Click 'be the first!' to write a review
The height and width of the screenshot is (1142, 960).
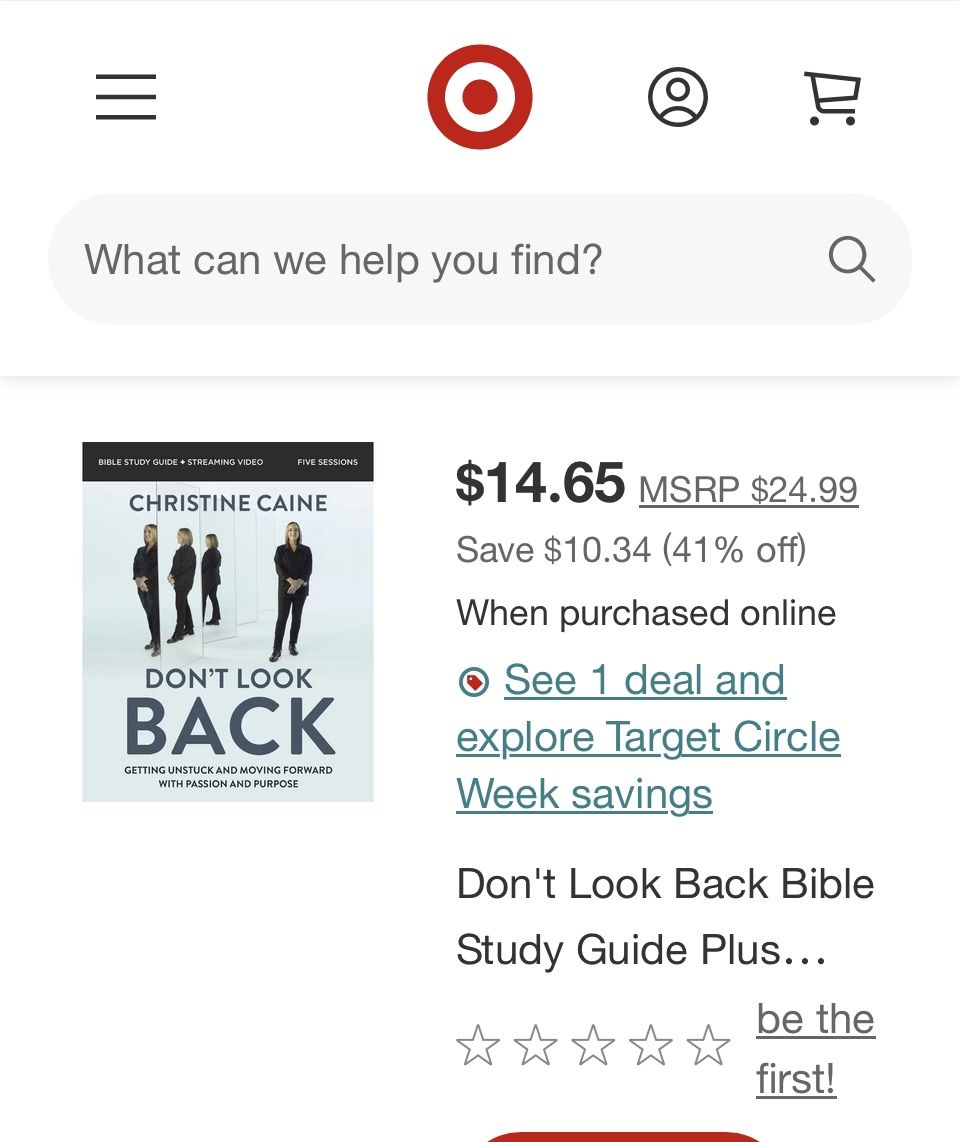coord(815,1048)
